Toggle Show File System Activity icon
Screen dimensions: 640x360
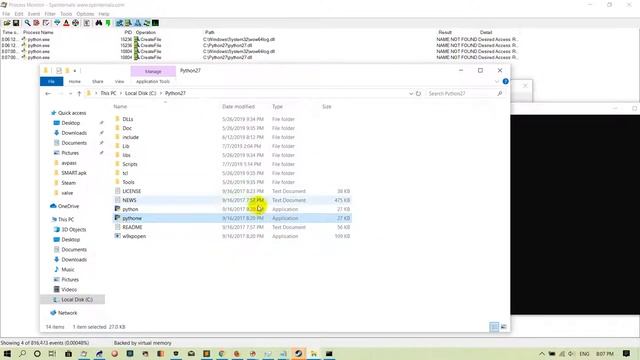click(x=128, y=23)
